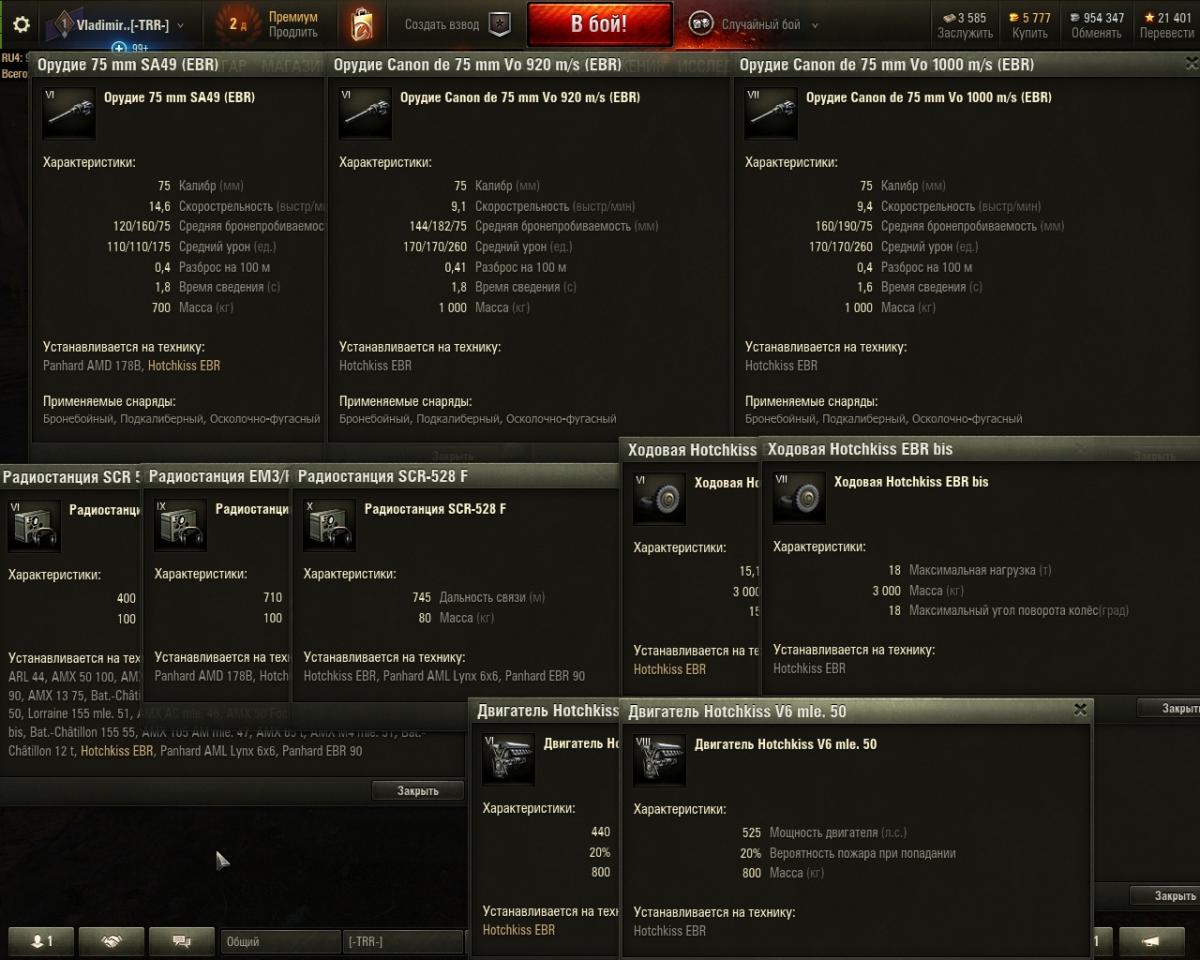Click the SCR-528 F radio icon
This screenshot has height=960, width=1200.
[329, 525]
